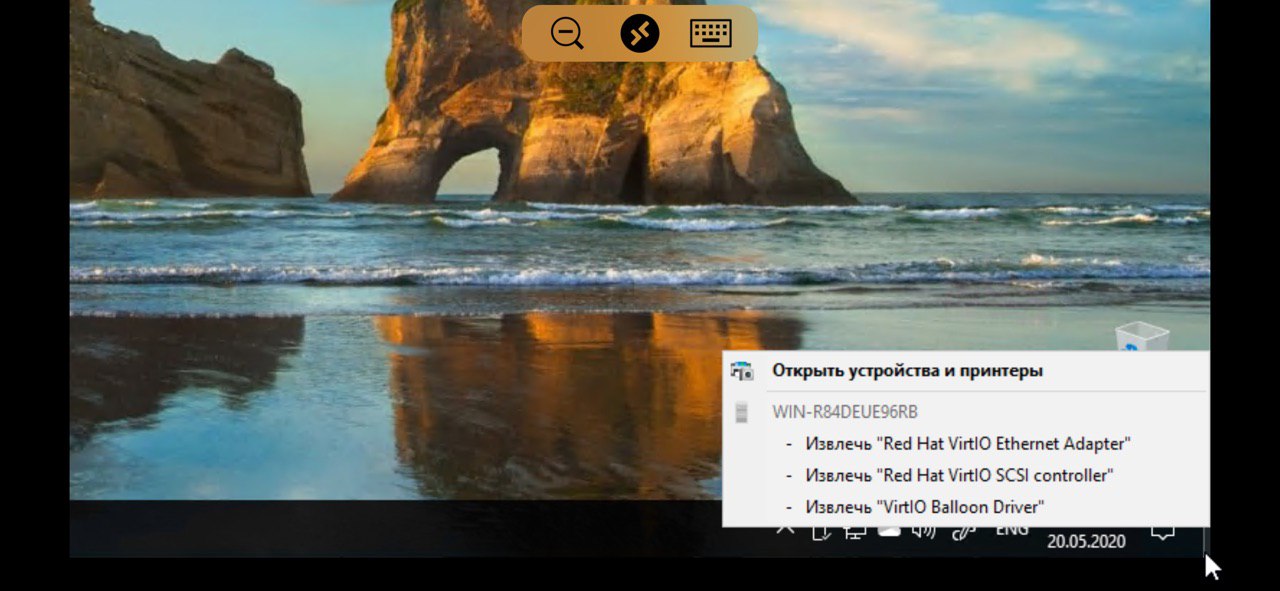Click the safely remove hardware tray icon

(x=820, y=533)
